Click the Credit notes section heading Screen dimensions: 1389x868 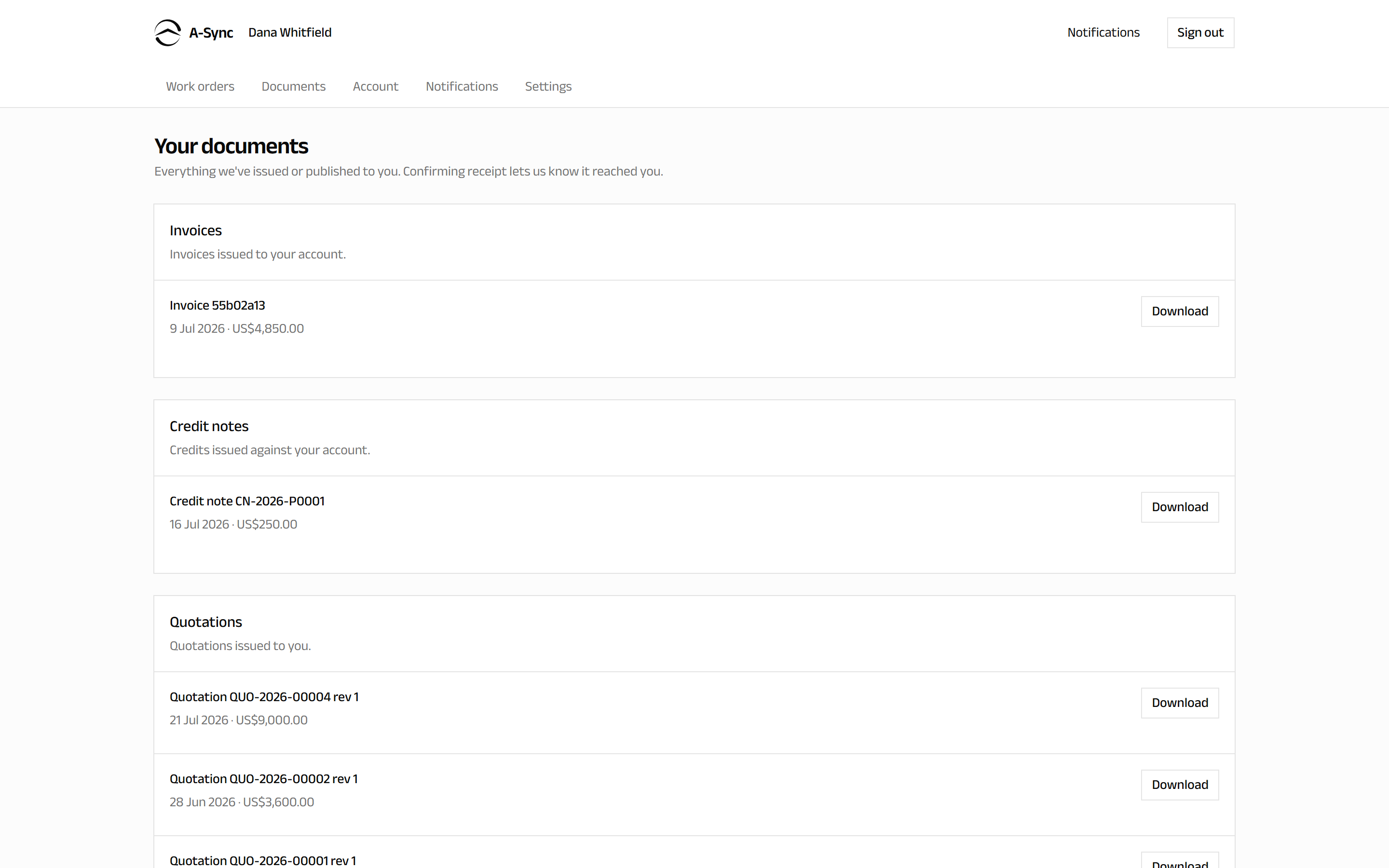(x=209, y=427)
